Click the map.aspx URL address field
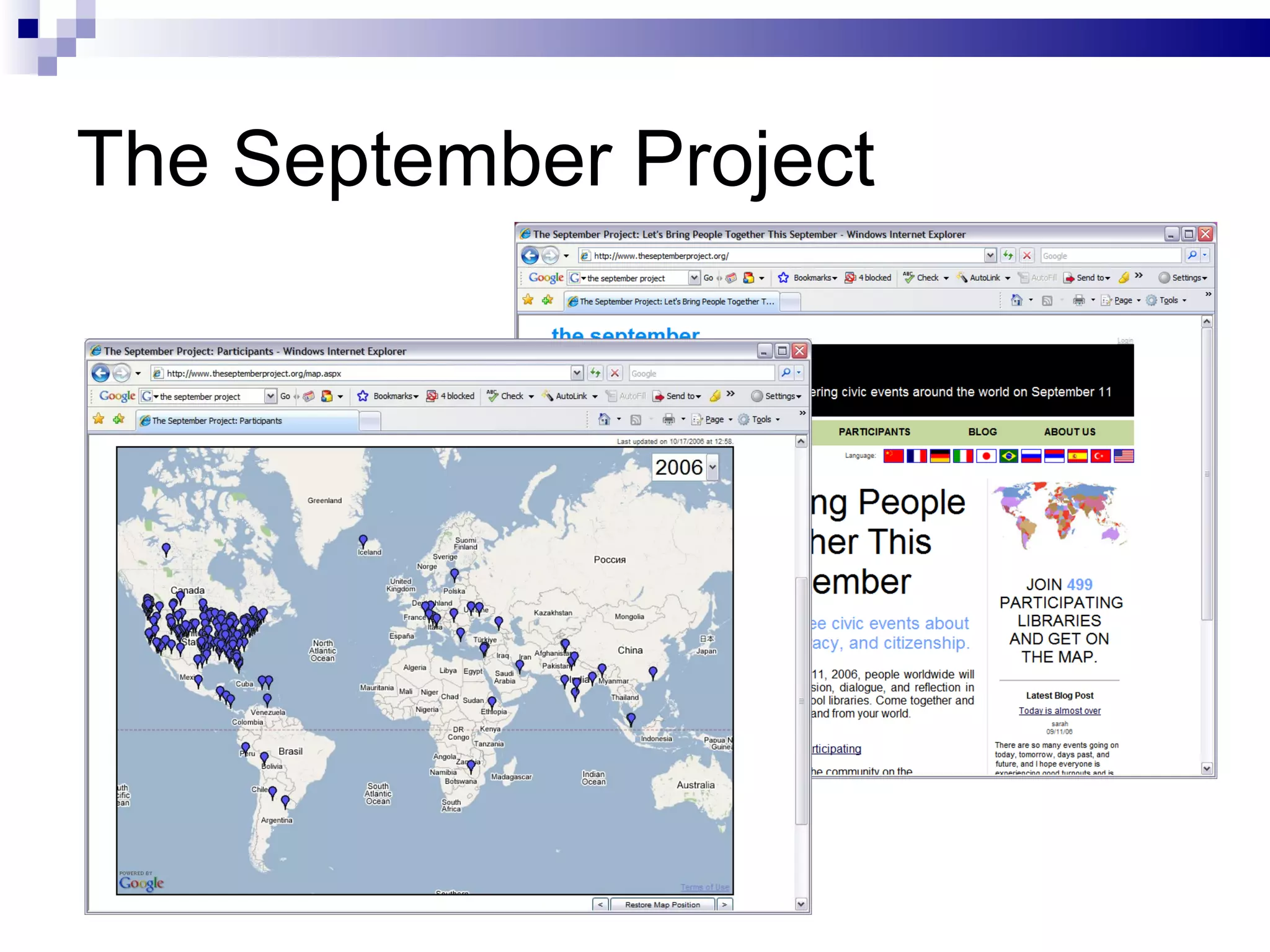The width and height of the screenshot is (1270, 952). pyautogui.click(x=367, y=373)
